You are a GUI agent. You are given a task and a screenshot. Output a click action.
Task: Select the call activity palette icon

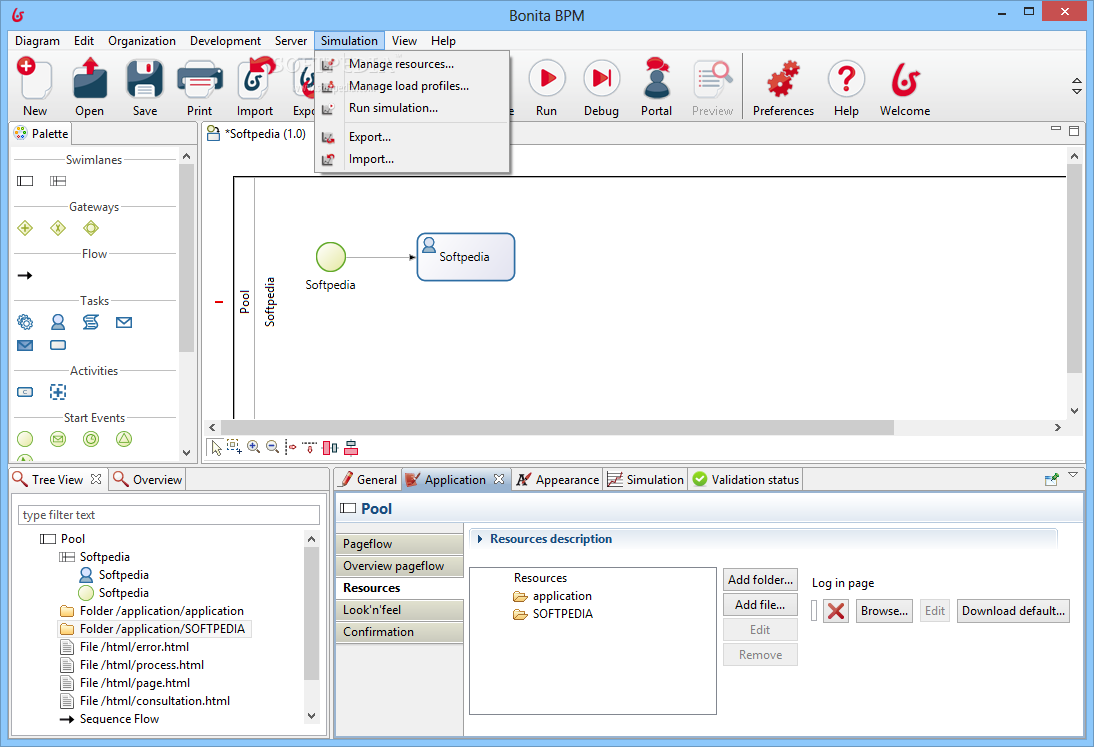(x=25, y=392)
